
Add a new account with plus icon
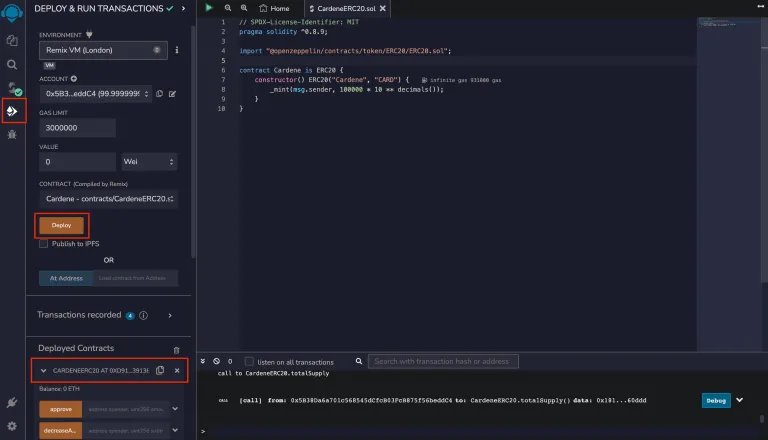pos(73,78)
